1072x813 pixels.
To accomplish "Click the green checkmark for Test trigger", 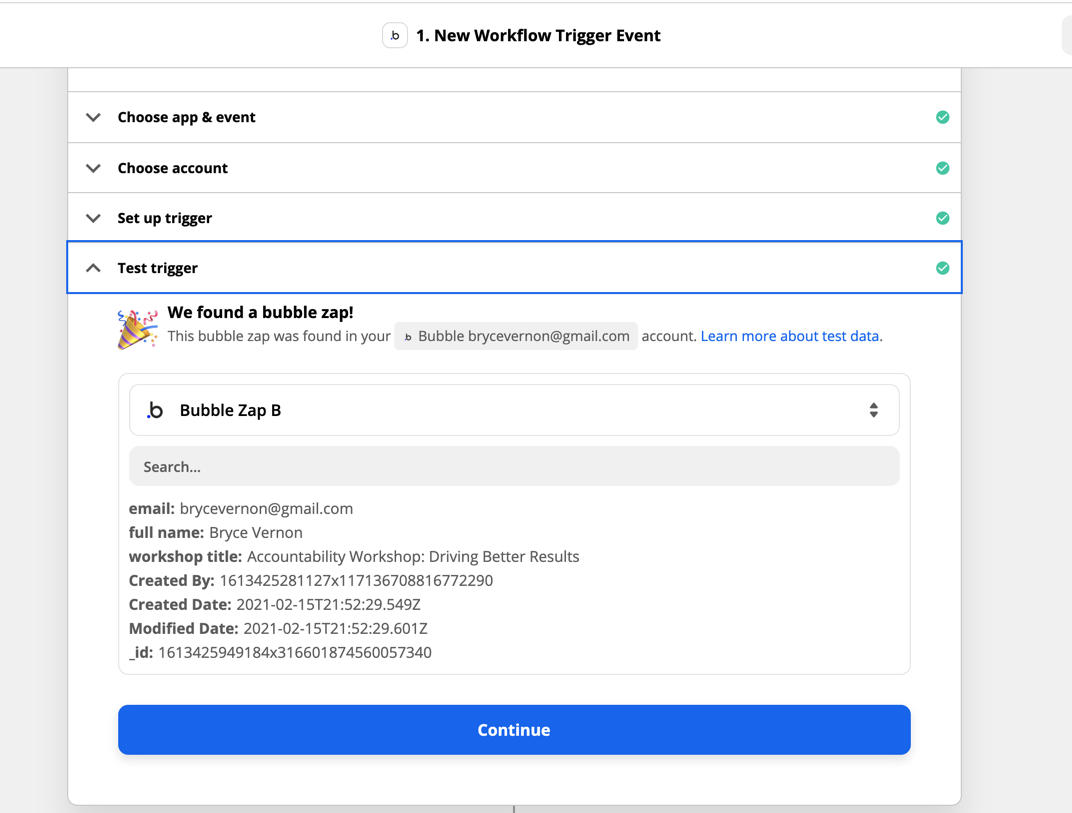I will point(941,267).
